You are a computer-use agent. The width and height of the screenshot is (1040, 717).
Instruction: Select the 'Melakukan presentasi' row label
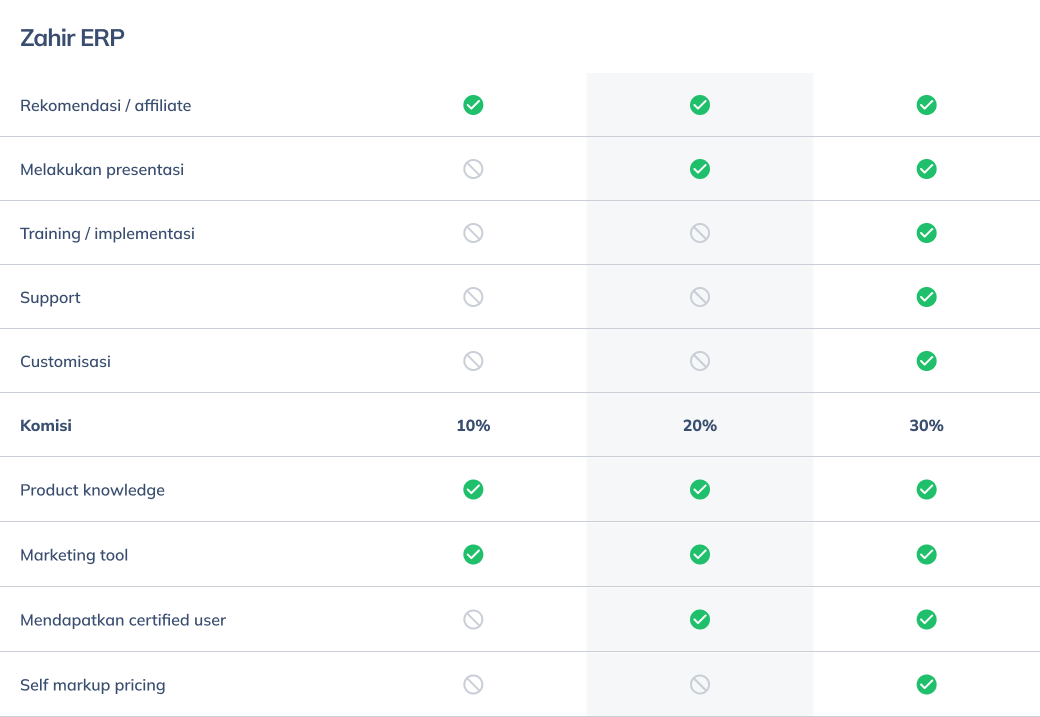coord(102,170)
